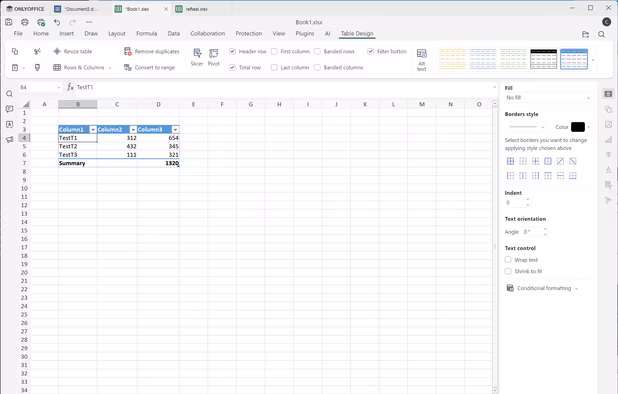The width and height of the screenshot is (618, 394).
Task: Open the left sidebar Find icon
Action: [x=9, y=94]
